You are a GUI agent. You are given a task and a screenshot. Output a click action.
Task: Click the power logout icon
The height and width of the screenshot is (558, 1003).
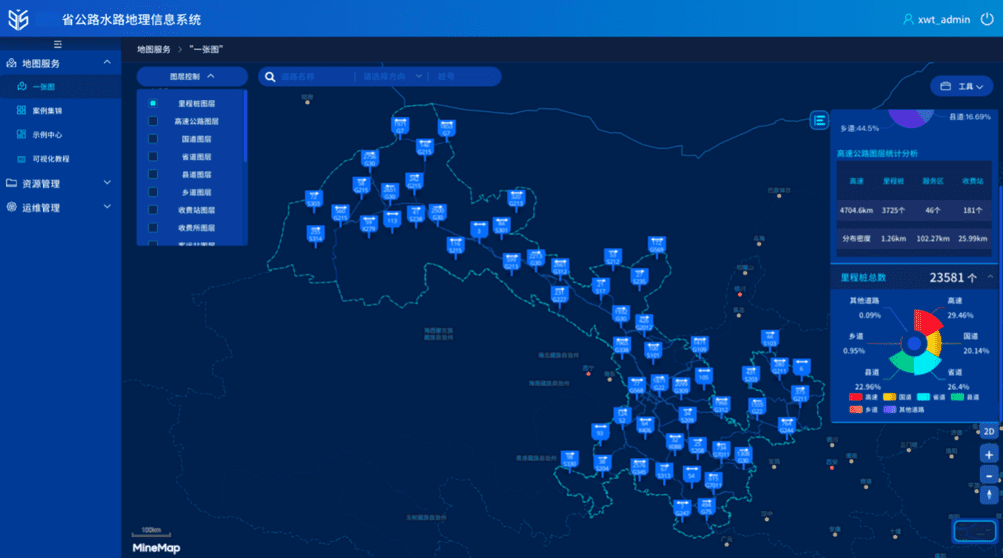coord(987,19)
